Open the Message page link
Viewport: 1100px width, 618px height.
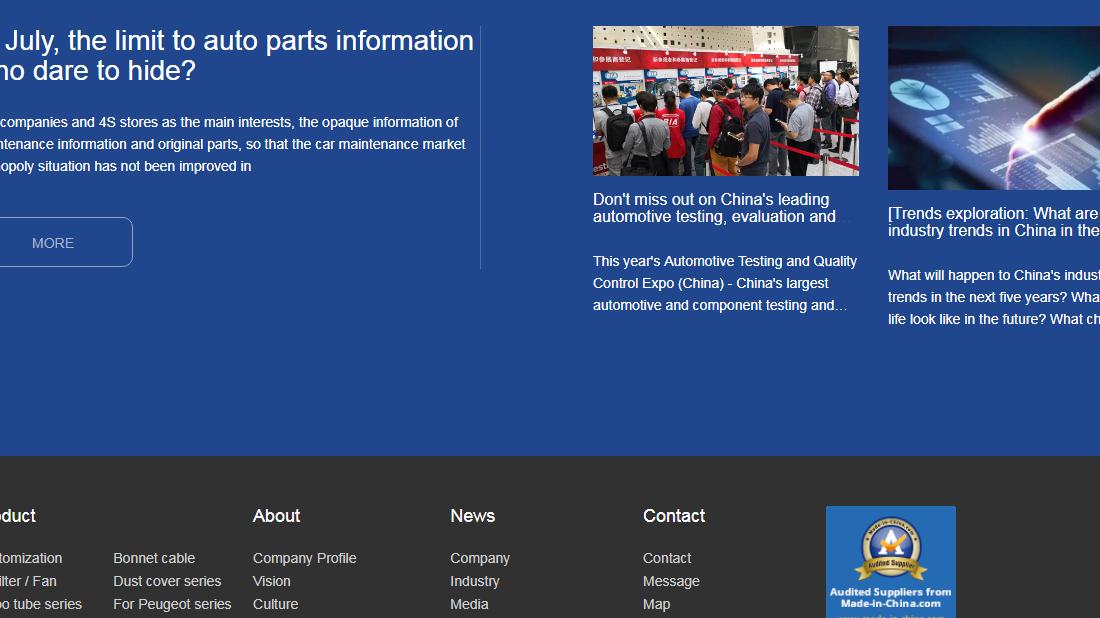pos(671,582)
